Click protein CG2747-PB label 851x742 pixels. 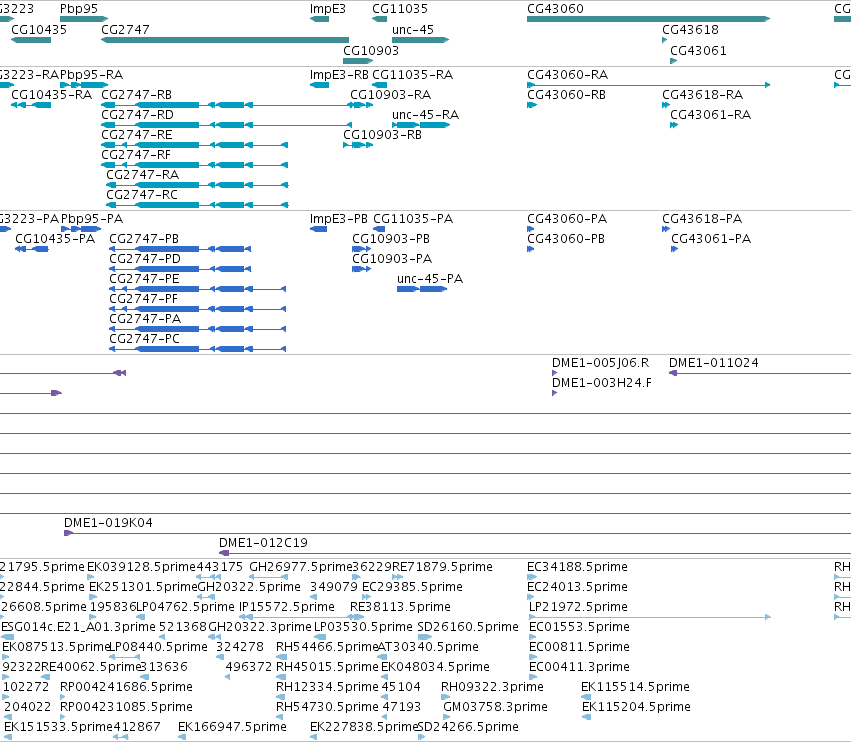pyautogui.click(x=144, y=239)
